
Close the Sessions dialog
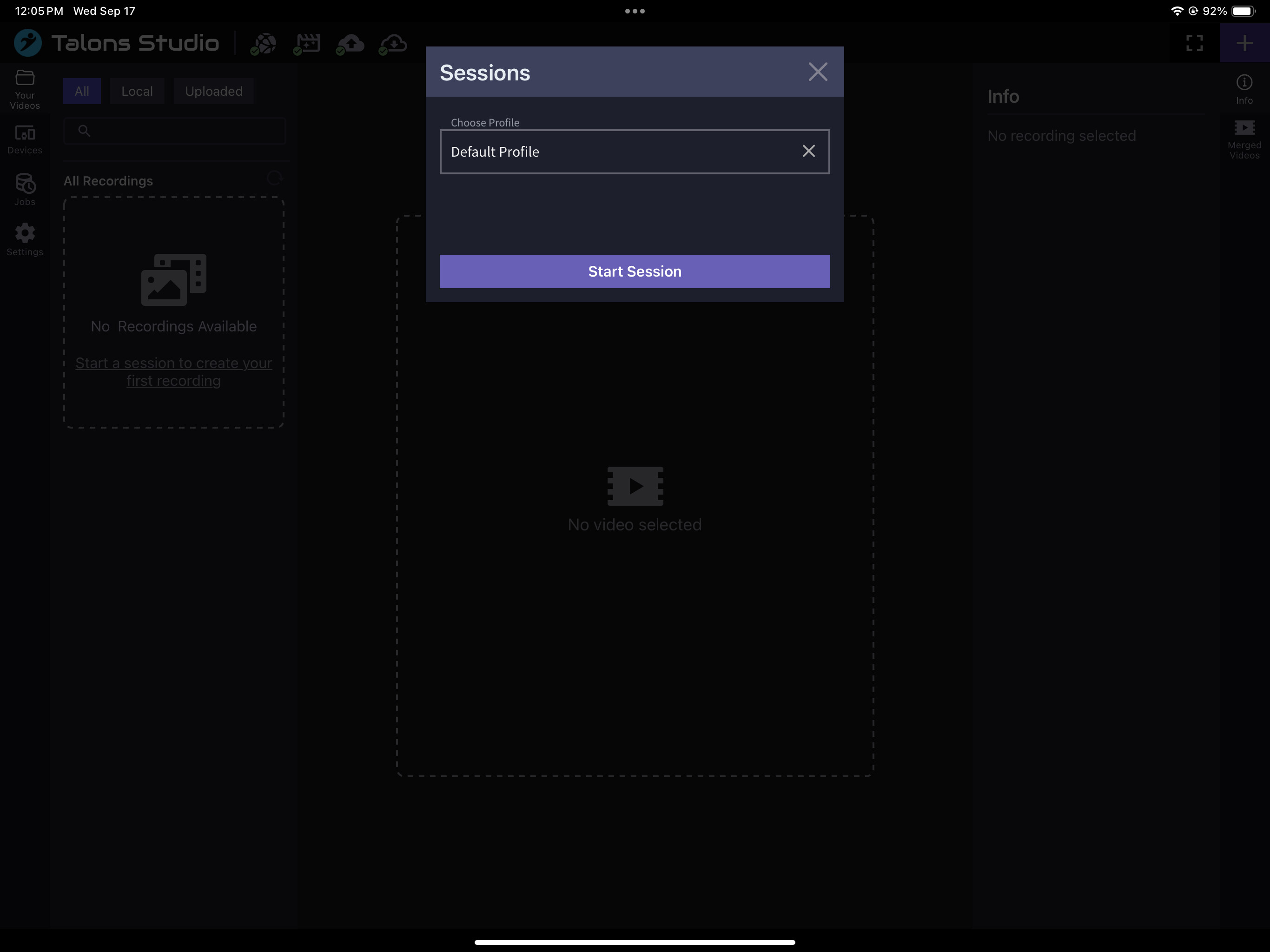pos(818,72)
